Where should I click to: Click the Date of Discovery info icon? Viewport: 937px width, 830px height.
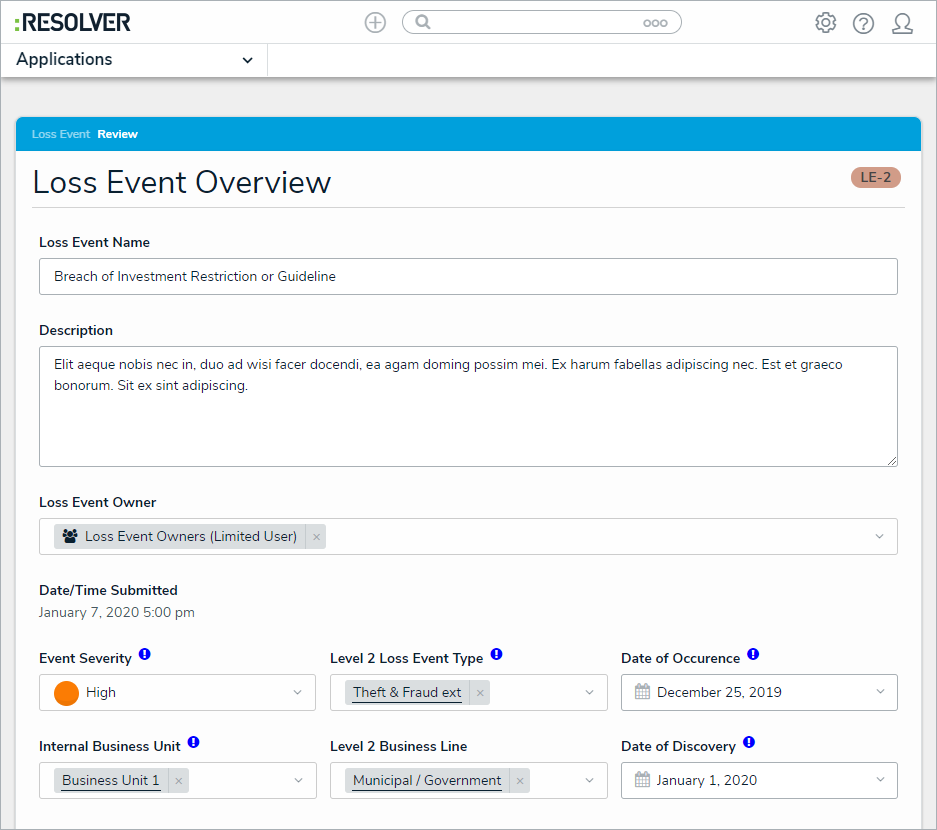[749, 742]
